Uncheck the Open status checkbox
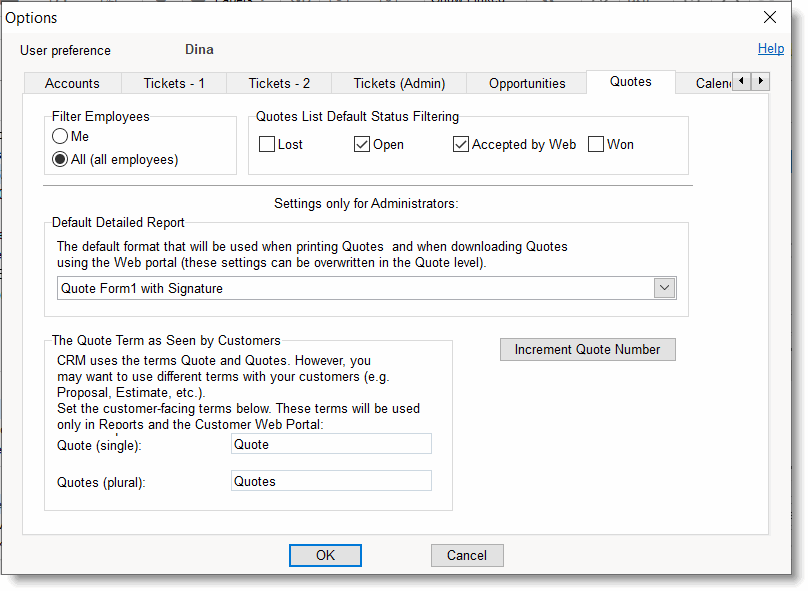This screenshot has width=808, height=591. click(362, 144)
